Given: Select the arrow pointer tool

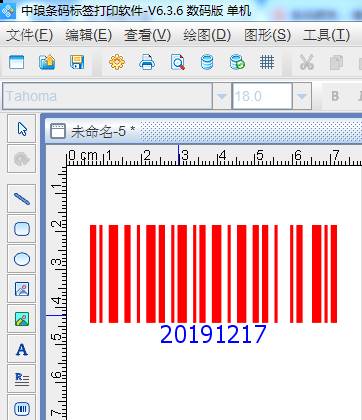Looking at the screenshot, I should tap(22, 128).
